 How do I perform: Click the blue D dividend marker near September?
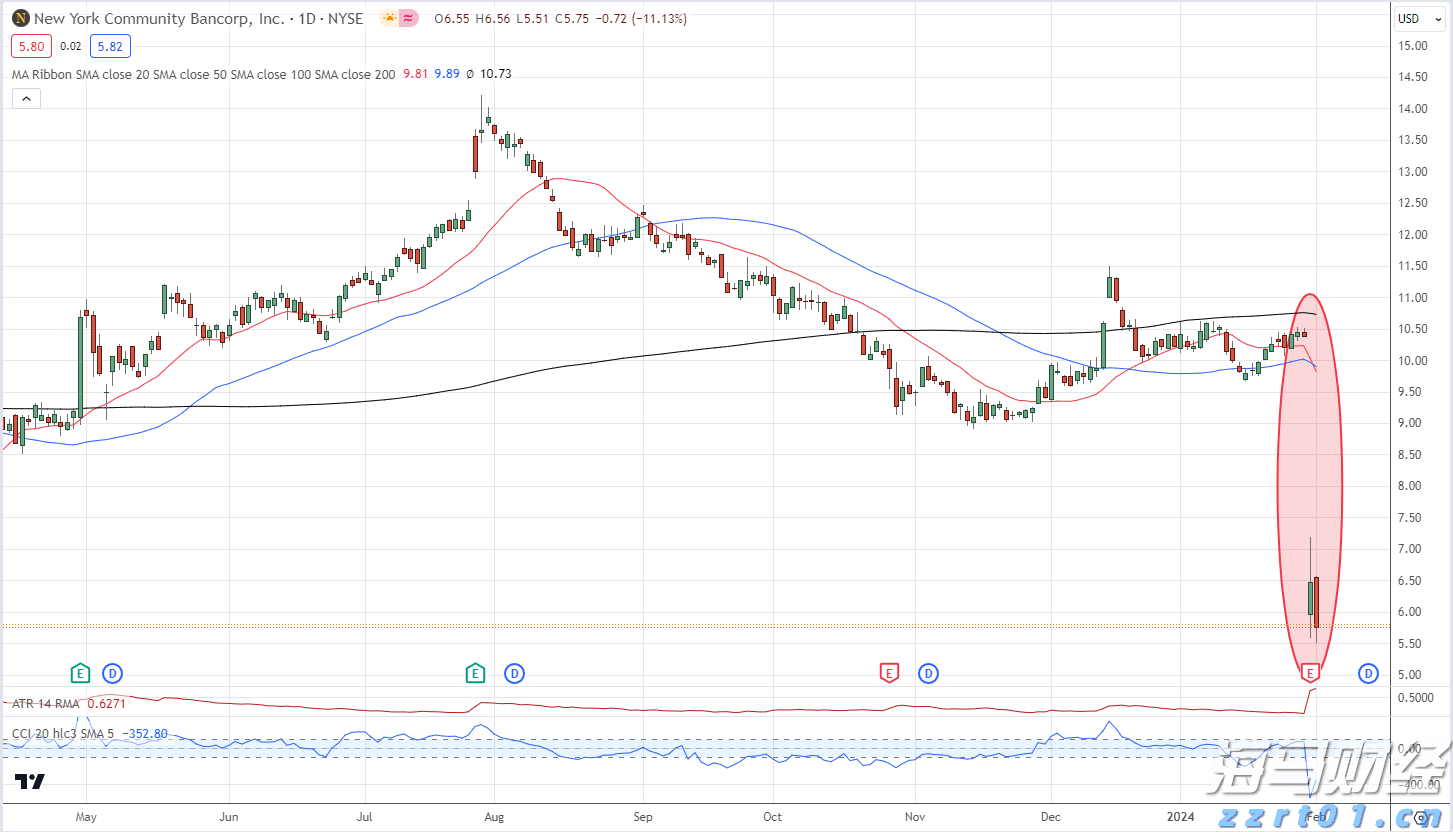click(514, 674)
